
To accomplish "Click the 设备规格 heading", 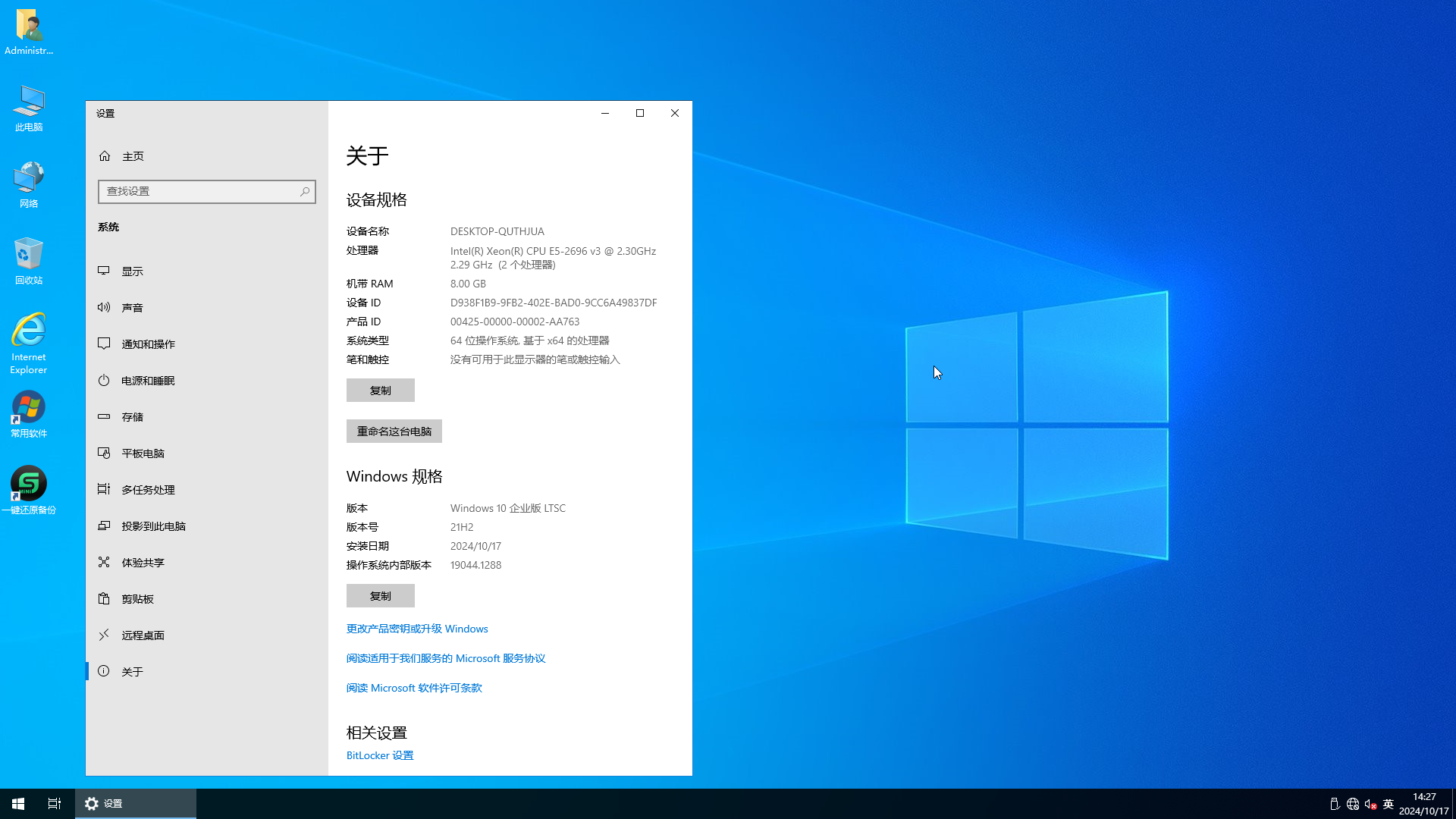I will (x=377, y=200).
